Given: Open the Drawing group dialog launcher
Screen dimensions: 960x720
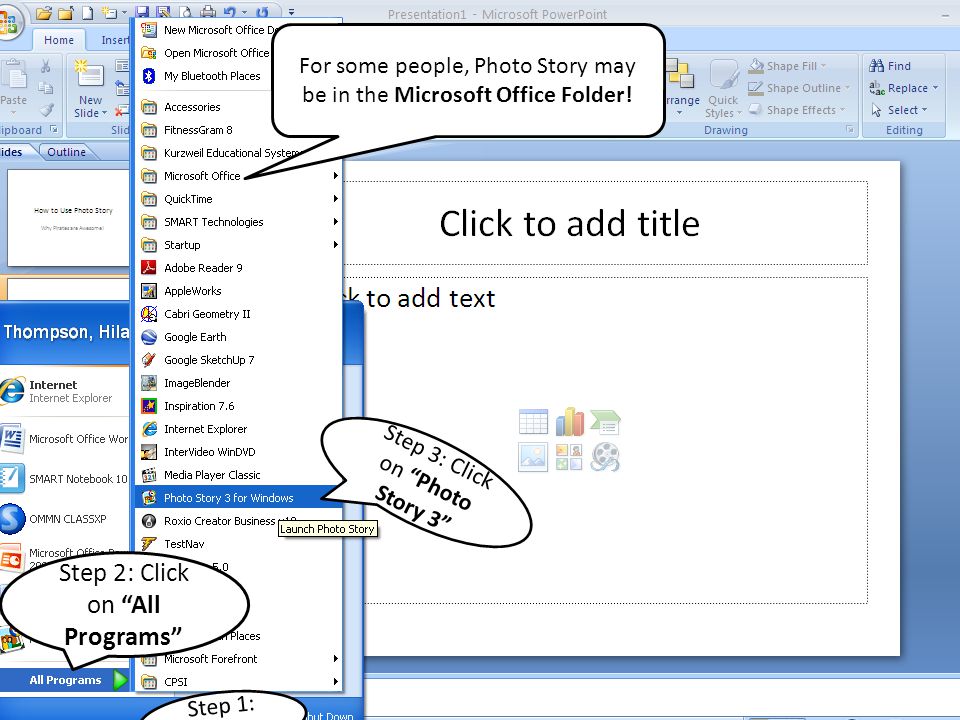Looking at the screenshot, I should pos(850,130).
